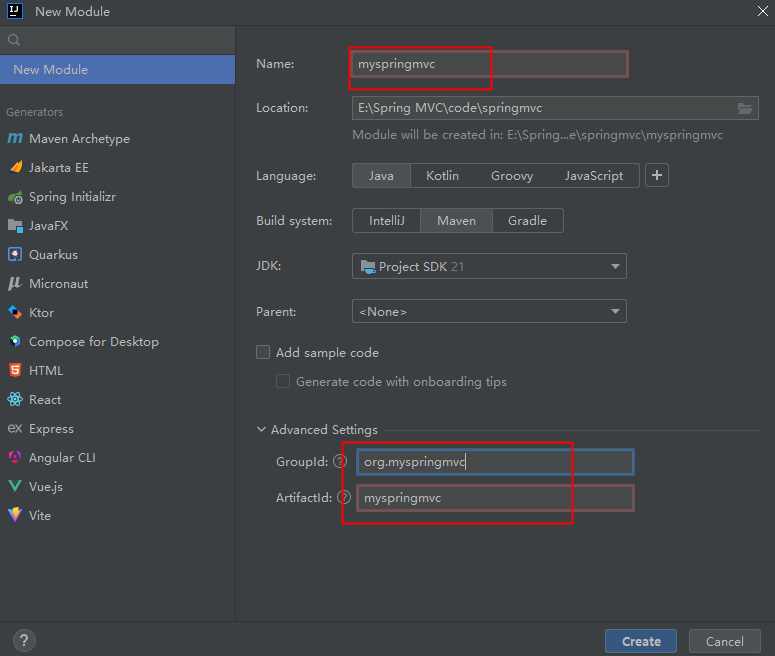The width and height of the screenshot is (775, 656).
Task: Click the IntelliJ IDEA logo in title bar
Action: [x=15, y=11]
